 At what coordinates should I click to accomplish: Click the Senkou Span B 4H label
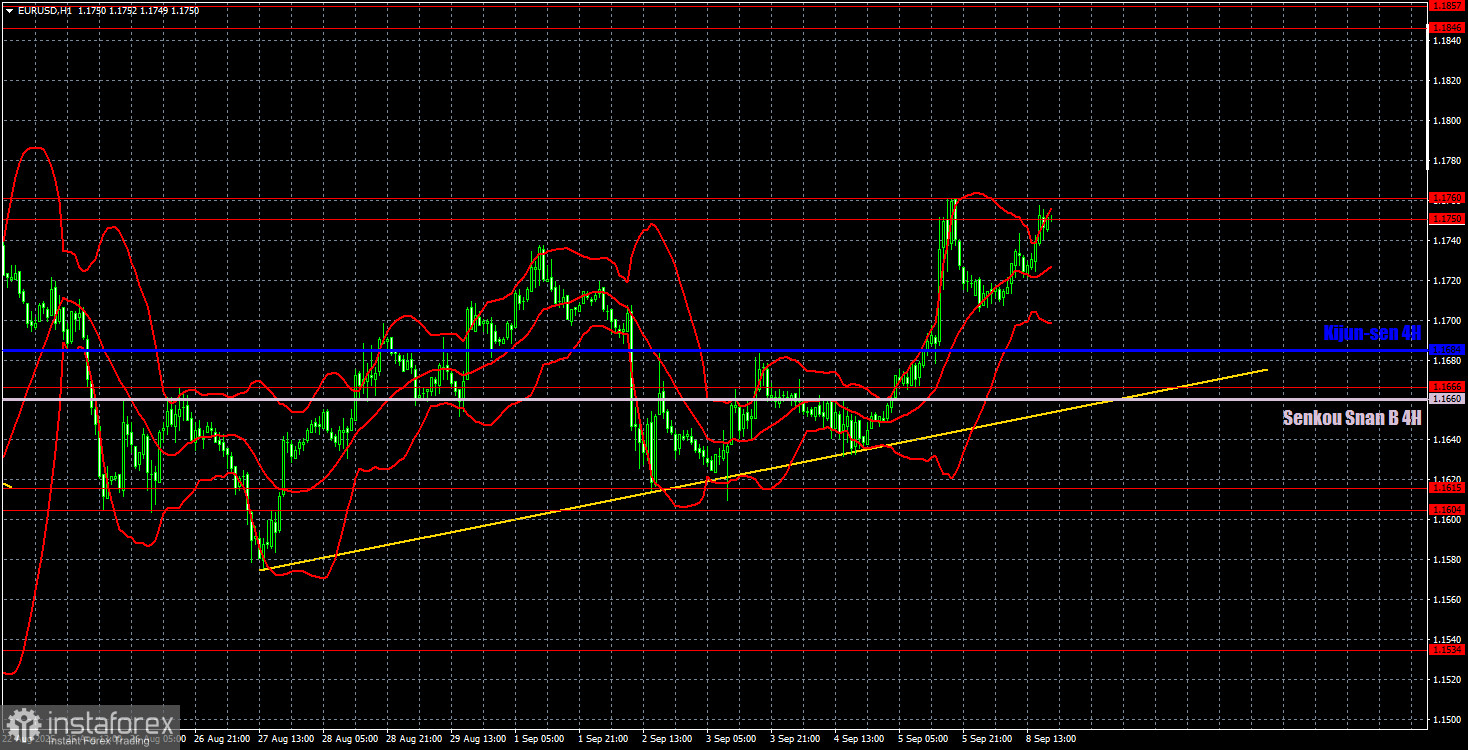[1352, 418]
